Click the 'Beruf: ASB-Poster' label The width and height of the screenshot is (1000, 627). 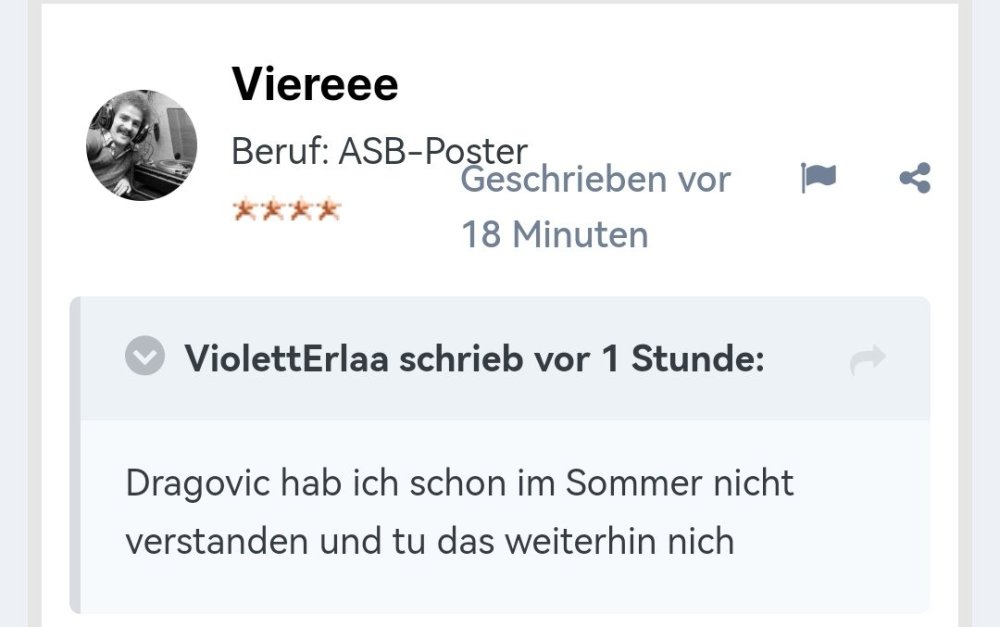click(379, 151)
